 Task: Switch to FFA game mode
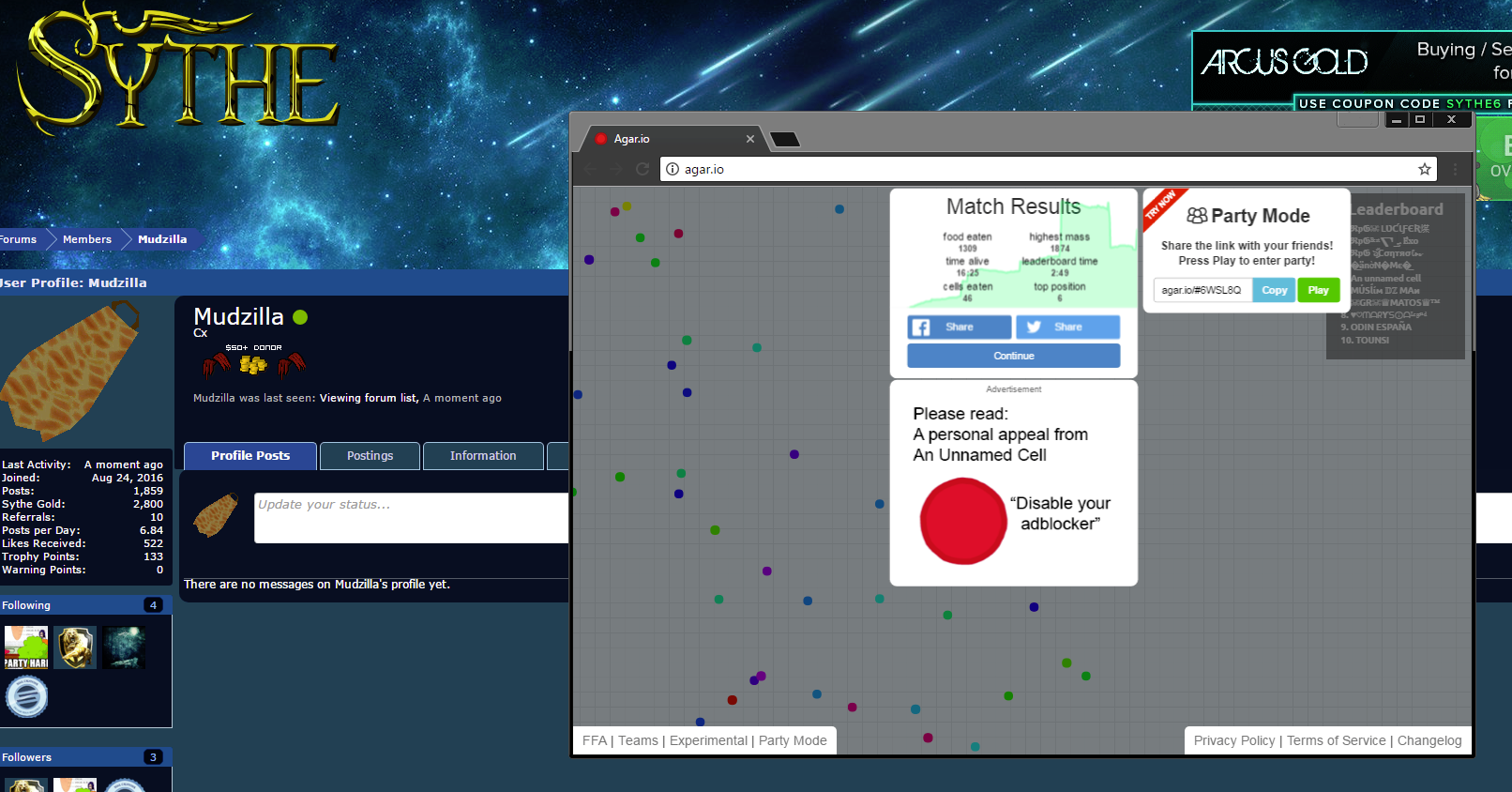tap(595, 740)
